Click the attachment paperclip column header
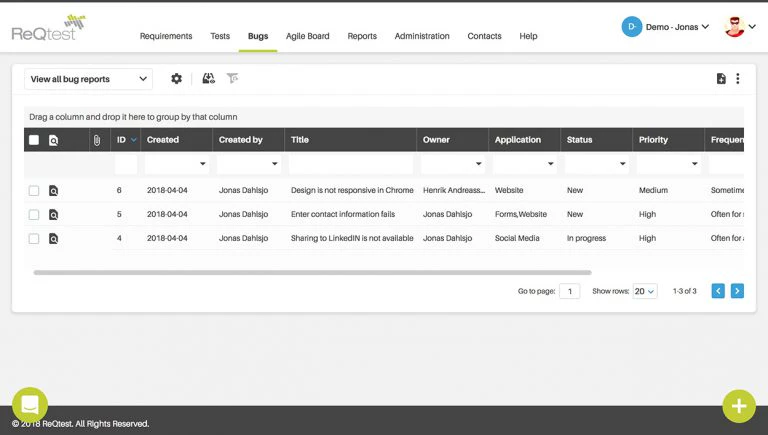The image size is (768, 435). coord(97,140)
